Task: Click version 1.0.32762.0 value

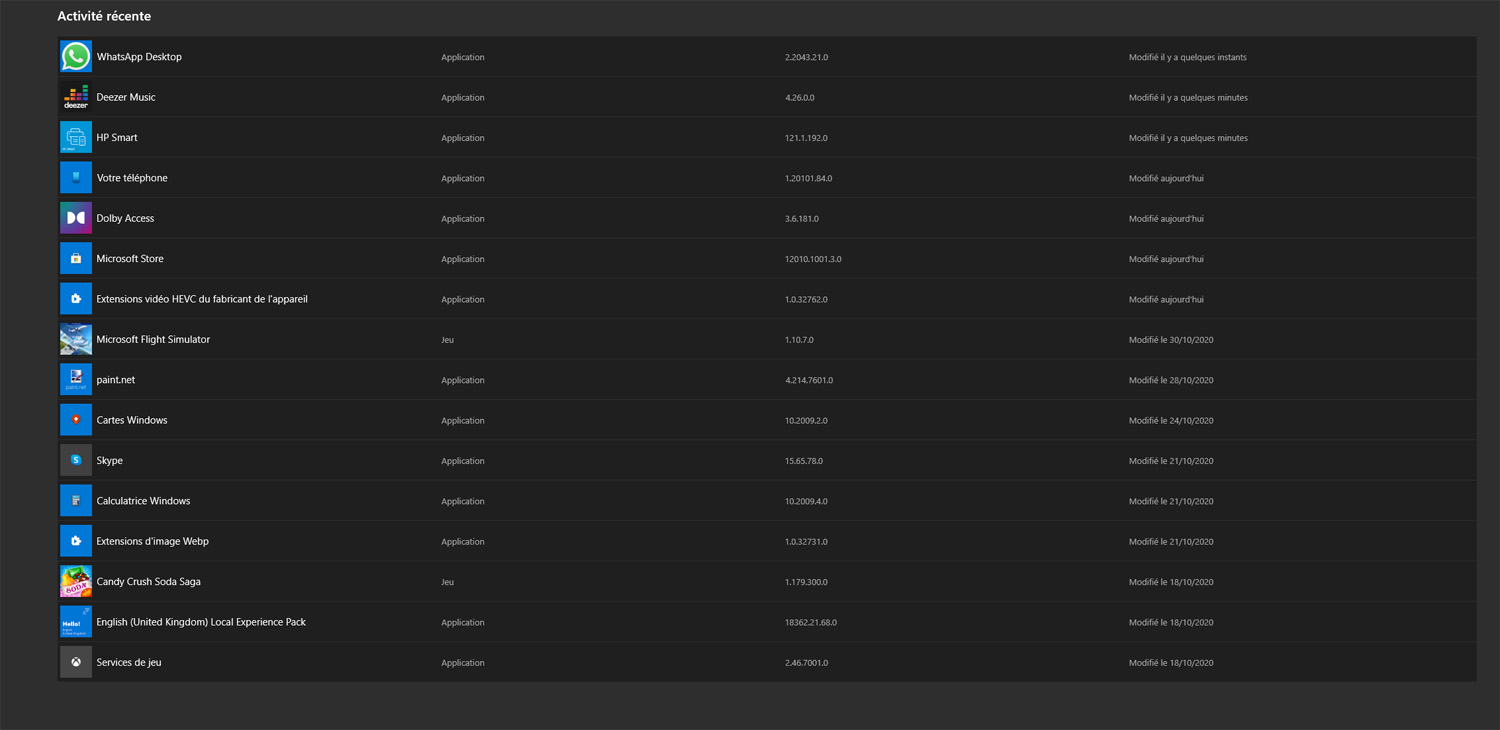Action: pos(806,299)
